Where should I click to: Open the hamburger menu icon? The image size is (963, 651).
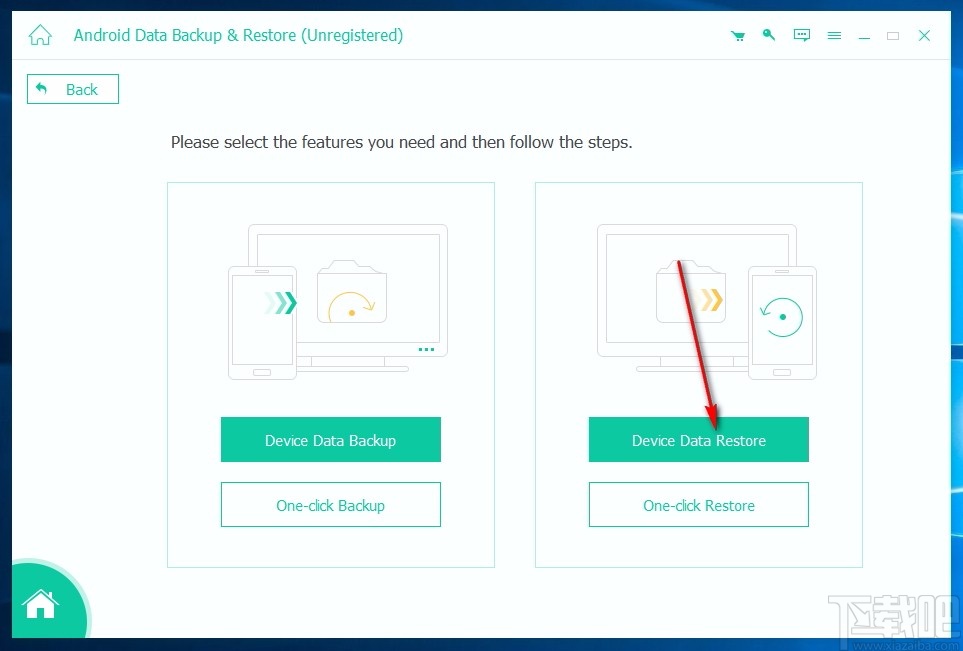tap(834, 36)
